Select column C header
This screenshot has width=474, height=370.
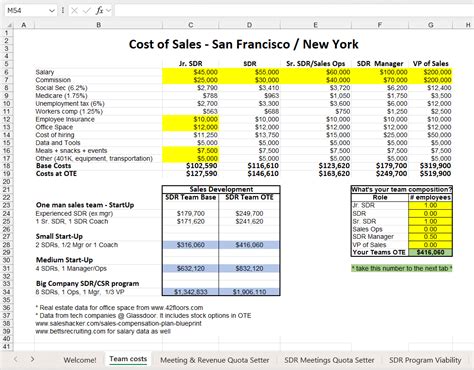coord(191,25)
